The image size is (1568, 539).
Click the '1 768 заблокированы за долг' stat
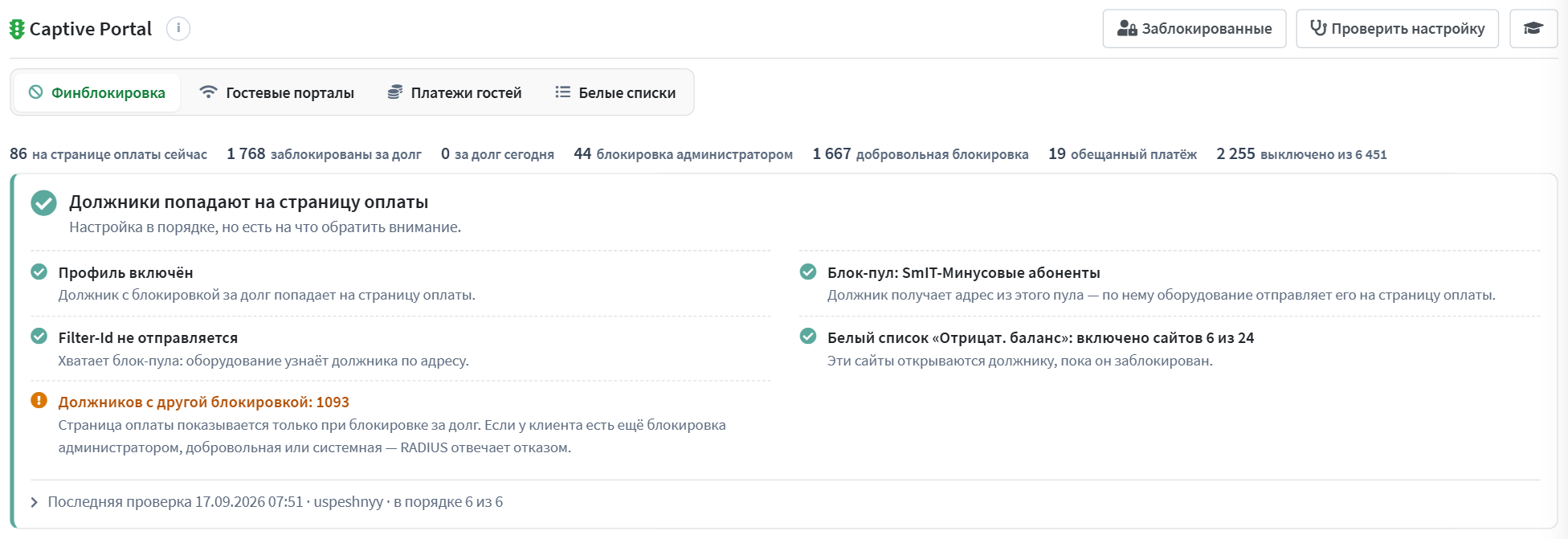click(324, 154)
